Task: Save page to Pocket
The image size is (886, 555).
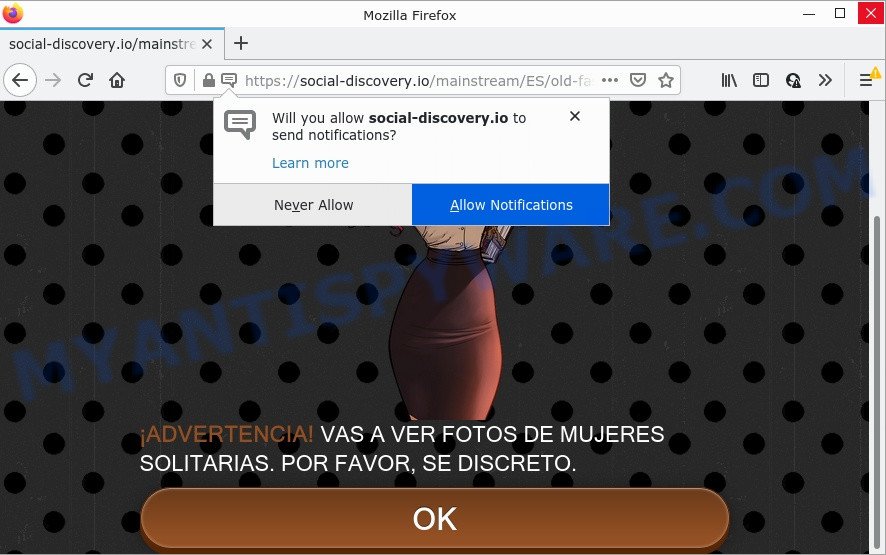Action: [638, 80]
